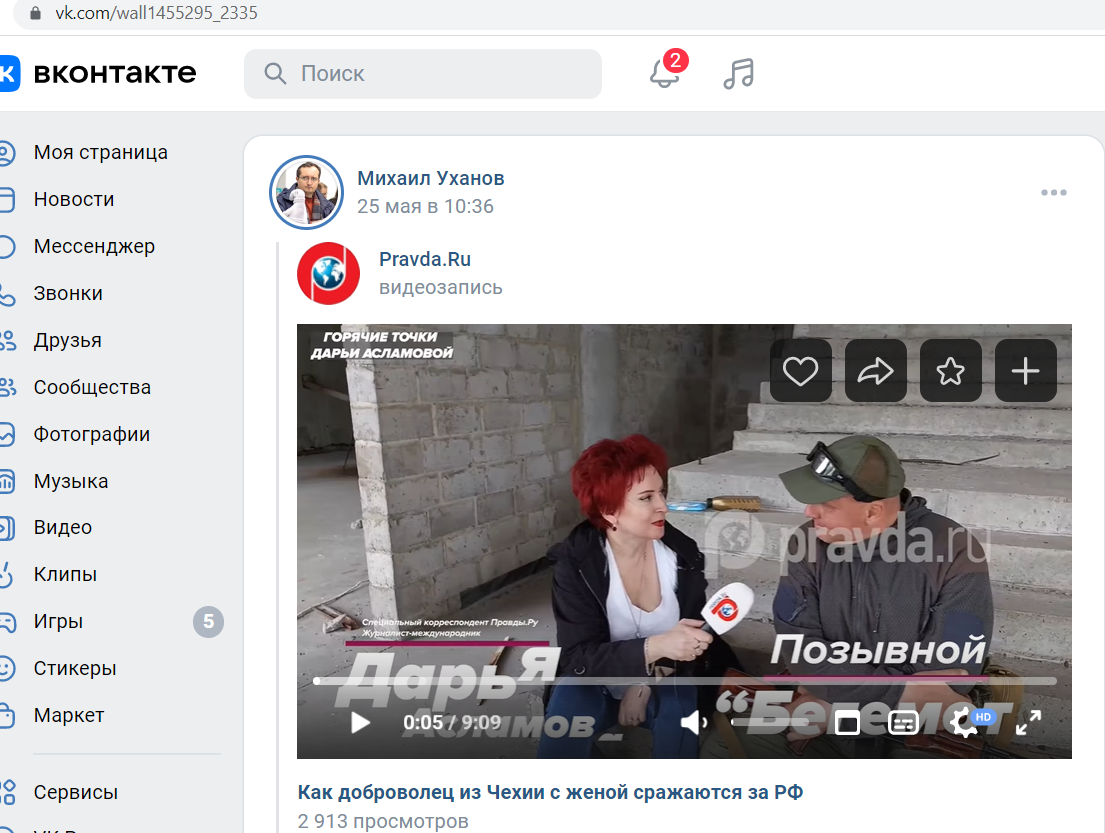View site security lock info

pyautogui.click(x=35, y=13)
